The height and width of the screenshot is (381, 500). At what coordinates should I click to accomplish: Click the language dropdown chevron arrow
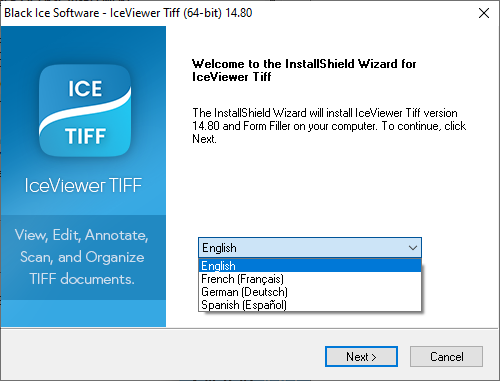point(413,248)
